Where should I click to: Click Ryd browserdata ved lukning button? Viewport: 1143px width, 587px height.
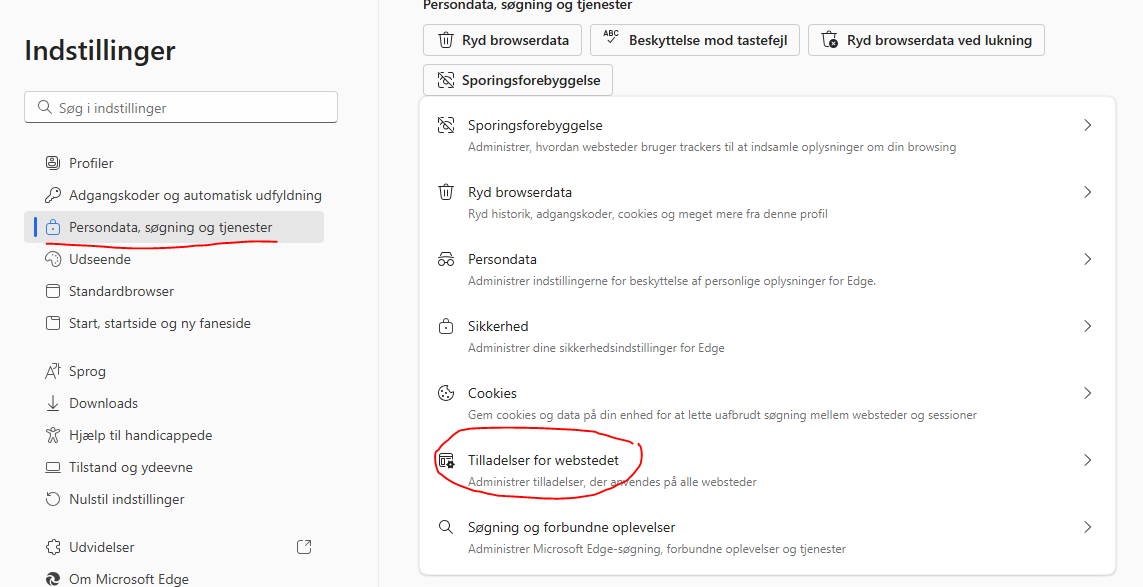point(926,40)
